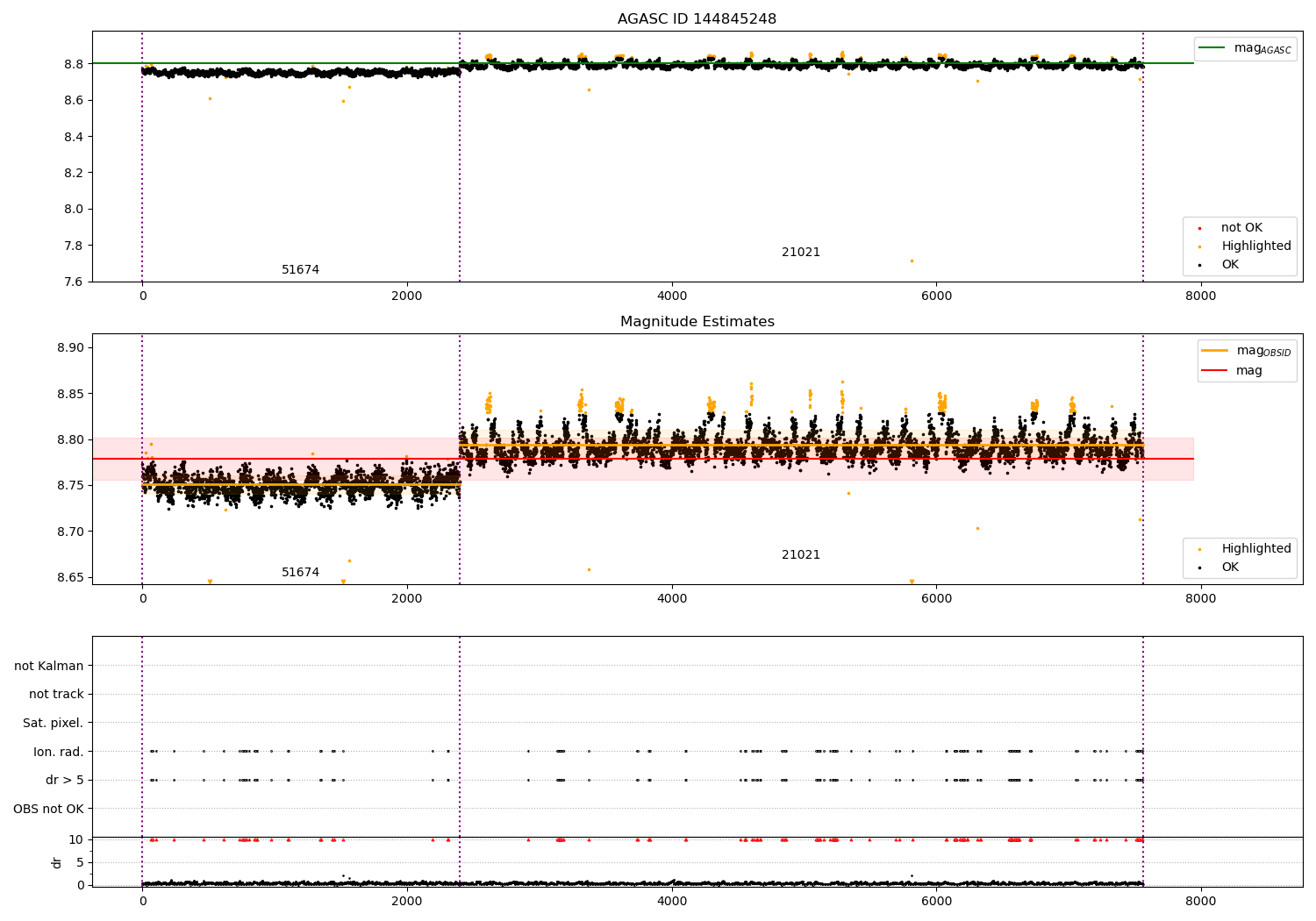1316x921 pixels.
Task: Click the "not OK" legend entry in top plot
Action: 1241,228
